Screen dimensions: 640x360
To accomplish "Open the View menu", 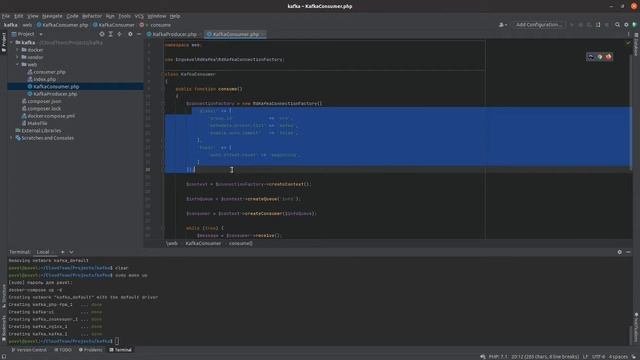I will pyautogui.click(x=33, y=16).
